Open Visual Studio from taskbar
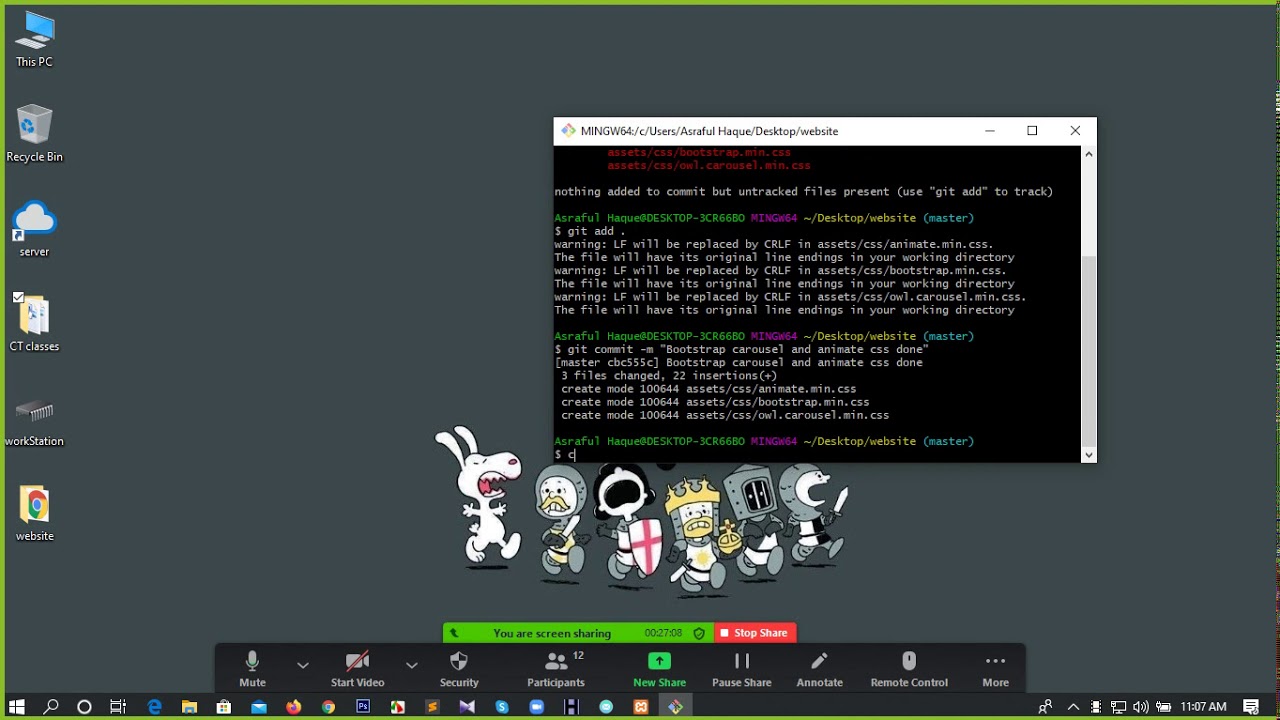Screen dimensions: 1280x720 point(467,707)
